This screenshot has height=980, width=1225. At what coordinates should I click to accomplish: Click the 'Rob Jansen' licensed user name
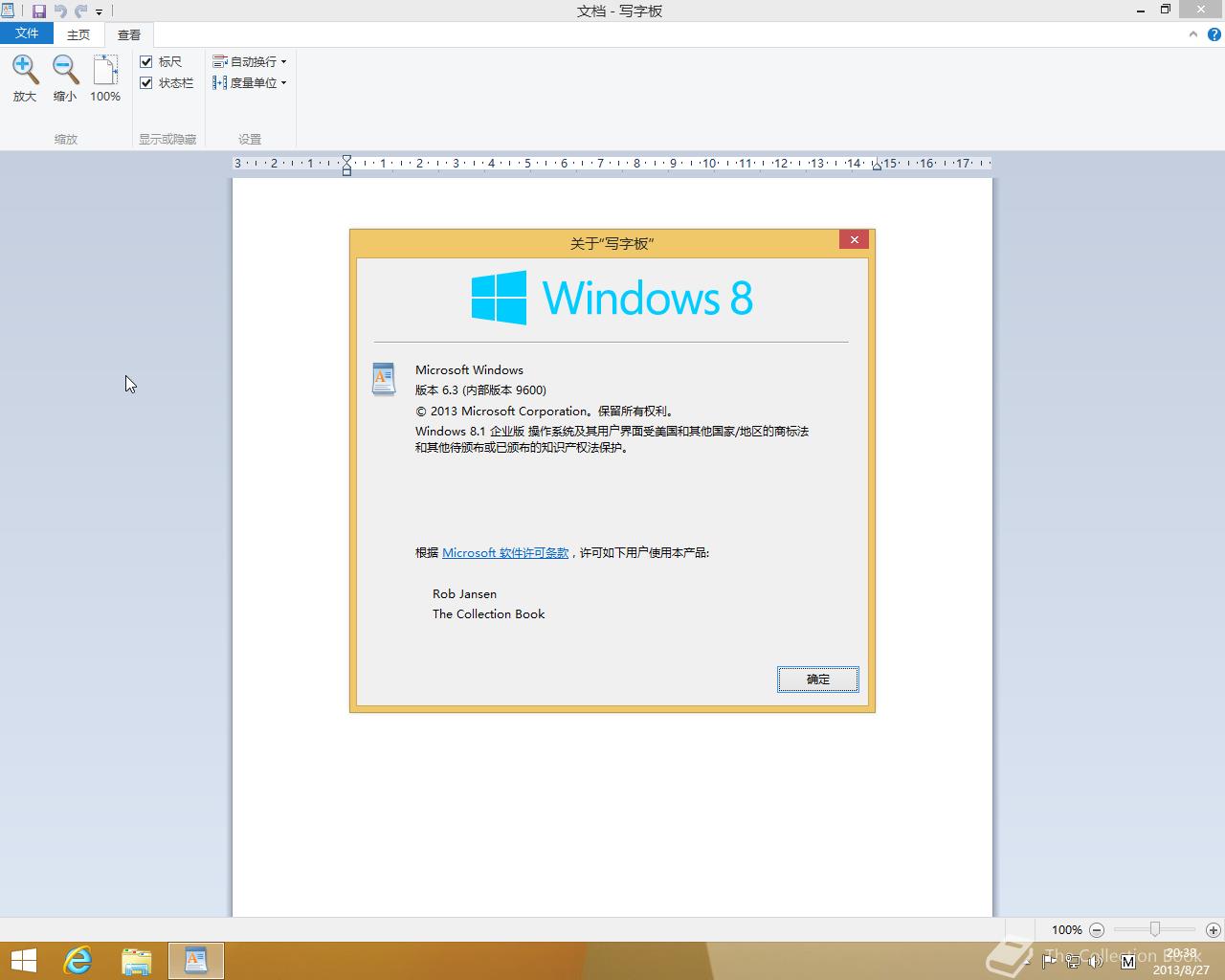click(464, 593)
